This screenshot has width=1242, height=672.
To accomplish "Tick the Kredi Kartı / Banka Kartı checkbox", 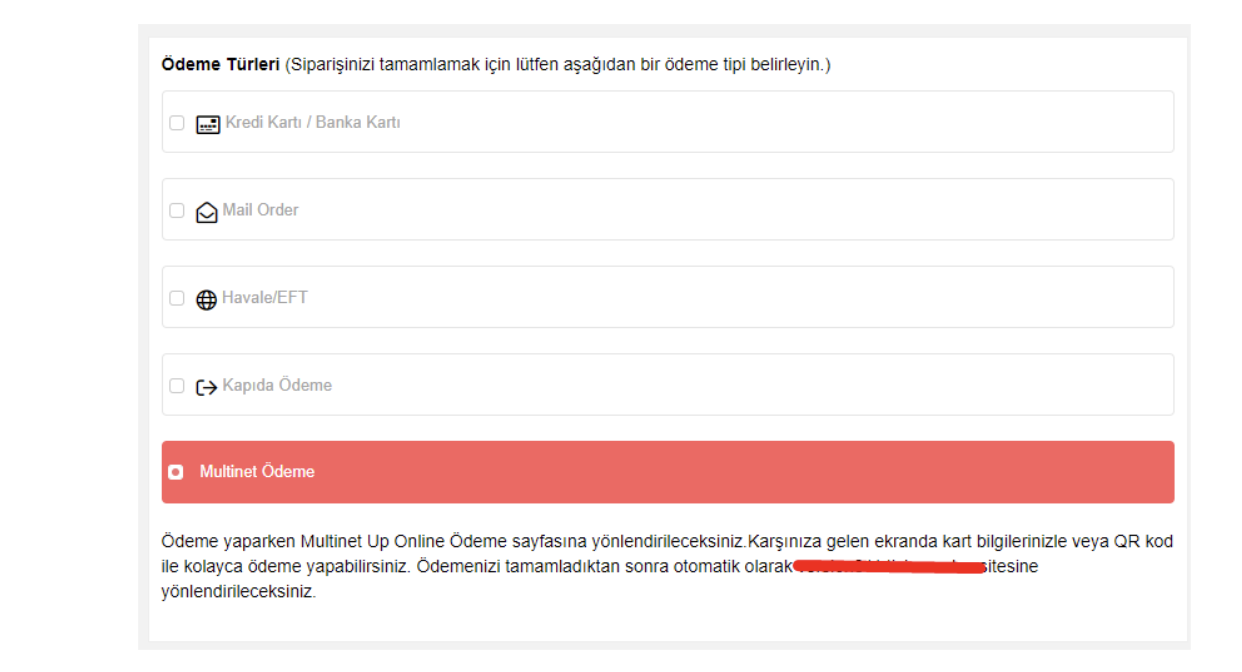I will tap(177, 123).
